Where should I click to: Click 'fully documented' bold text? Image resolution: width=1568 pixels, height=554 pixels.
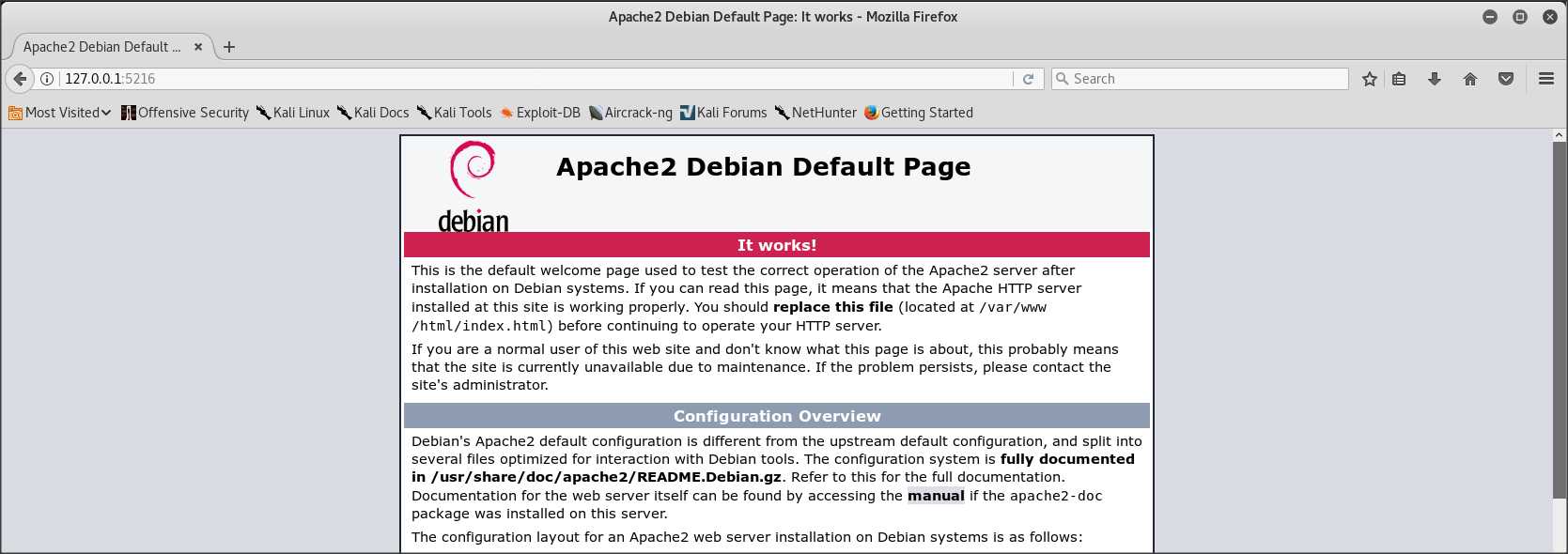(1067, 459)
